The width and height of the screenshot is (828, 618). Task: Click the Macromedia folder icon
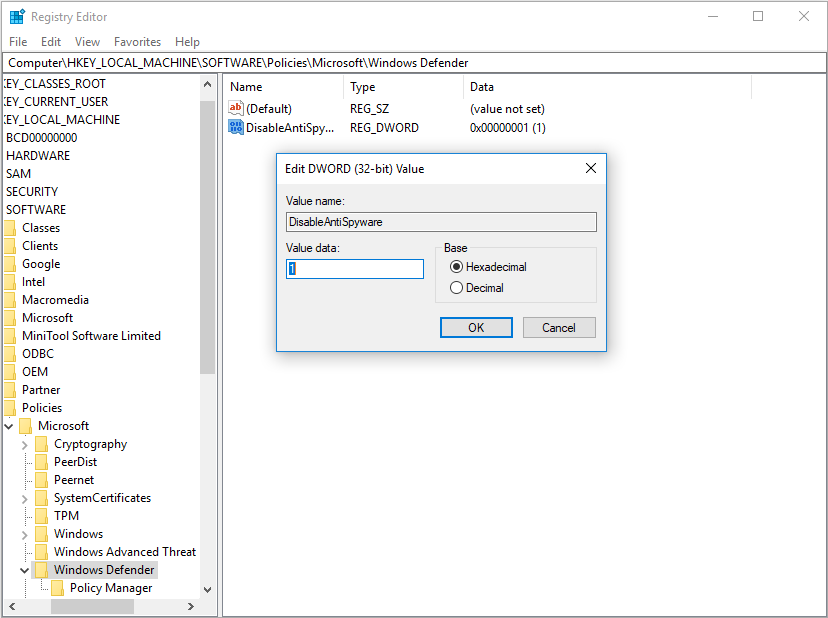click(x=10, y=300)
